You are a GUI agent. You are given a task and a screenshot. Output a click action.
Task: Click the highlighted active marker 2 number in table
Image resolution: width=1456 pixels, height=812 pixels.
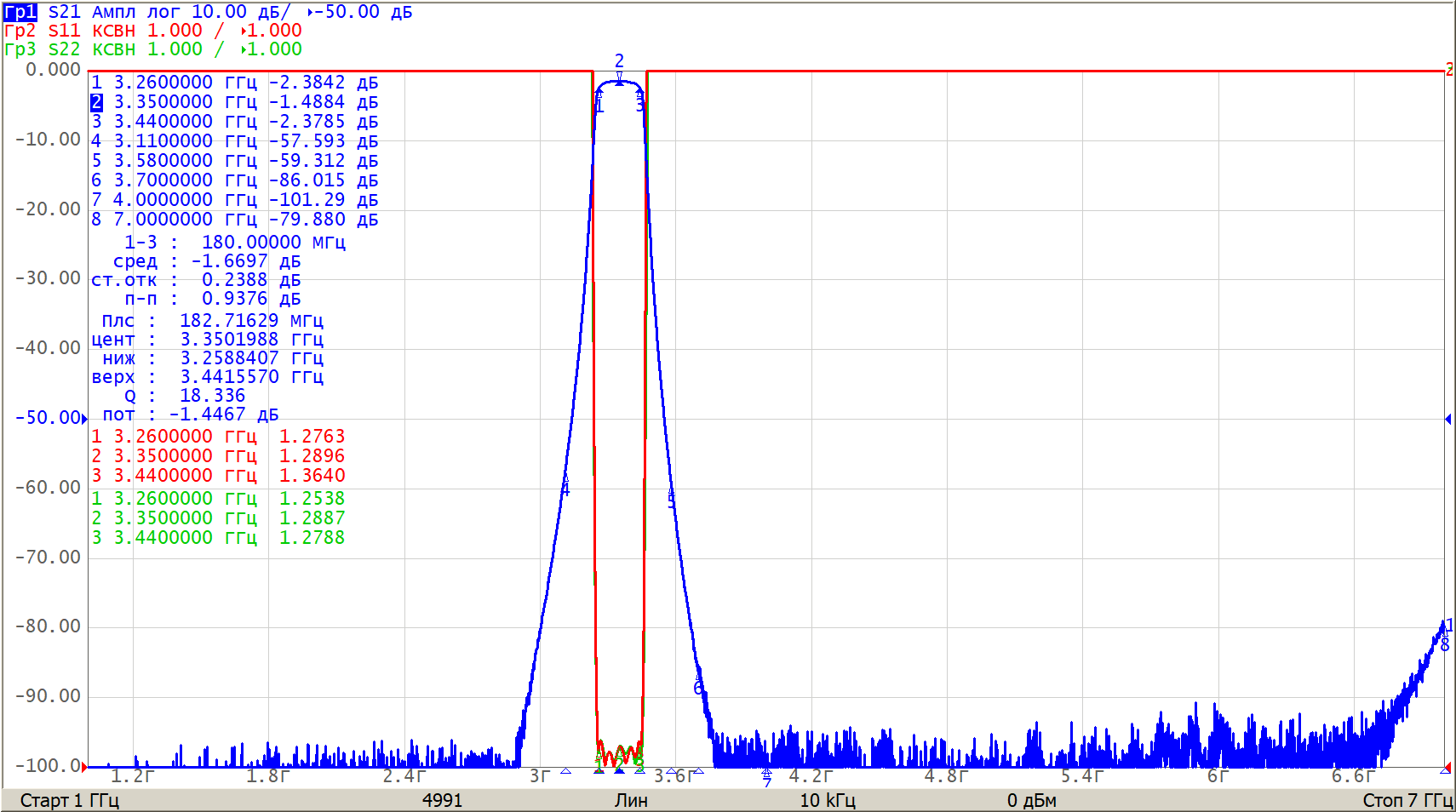96,102
